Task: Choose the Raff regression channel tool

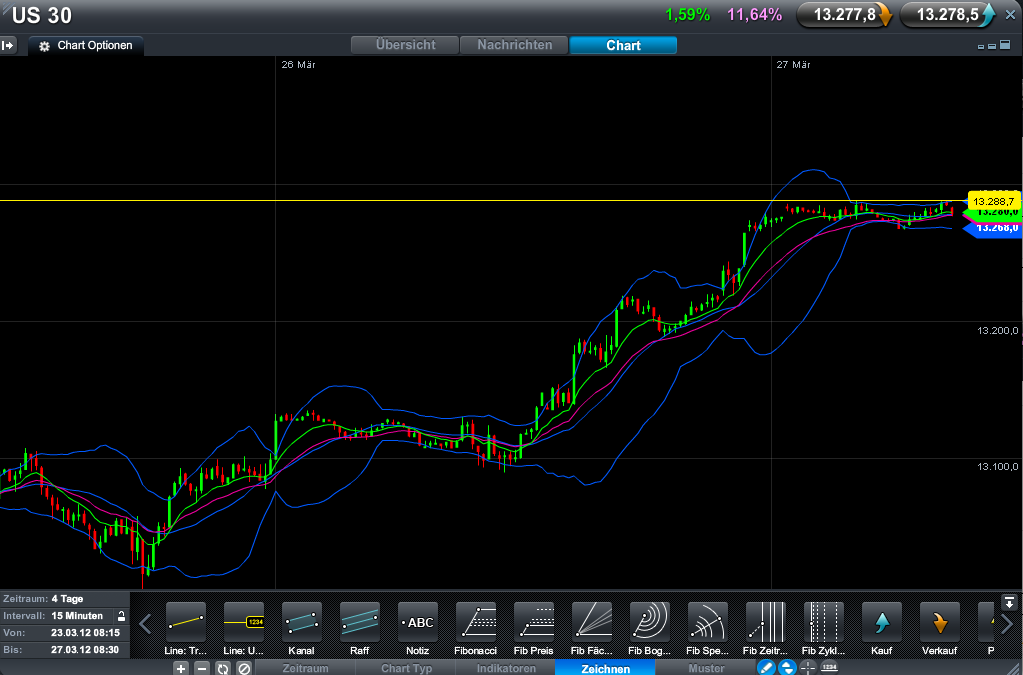Action: click(x=360, y=622)
